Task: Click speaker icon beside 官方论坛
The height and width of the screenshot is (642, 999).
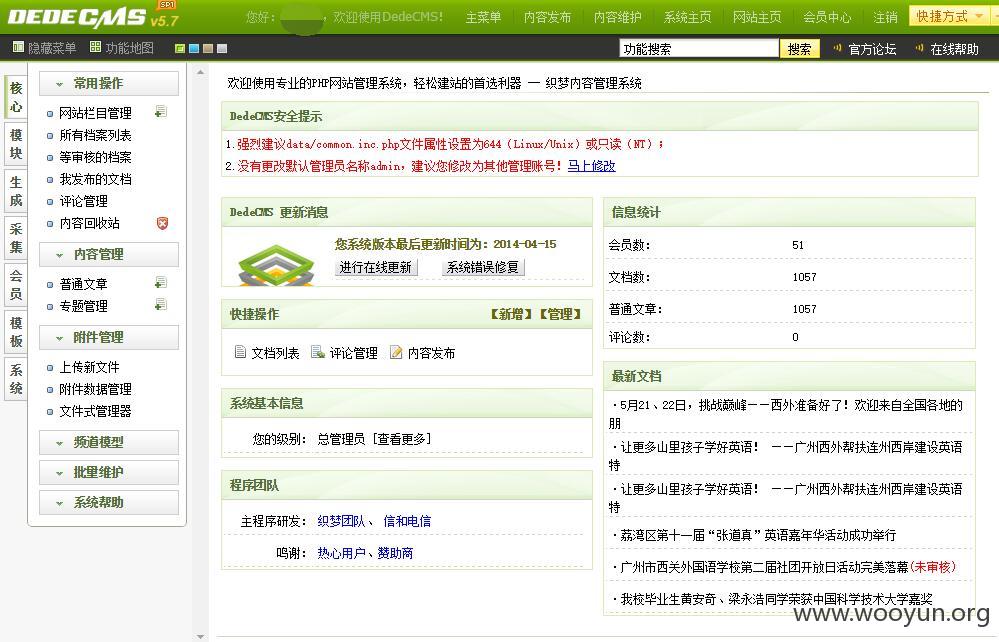Action: tap(837, 48)
